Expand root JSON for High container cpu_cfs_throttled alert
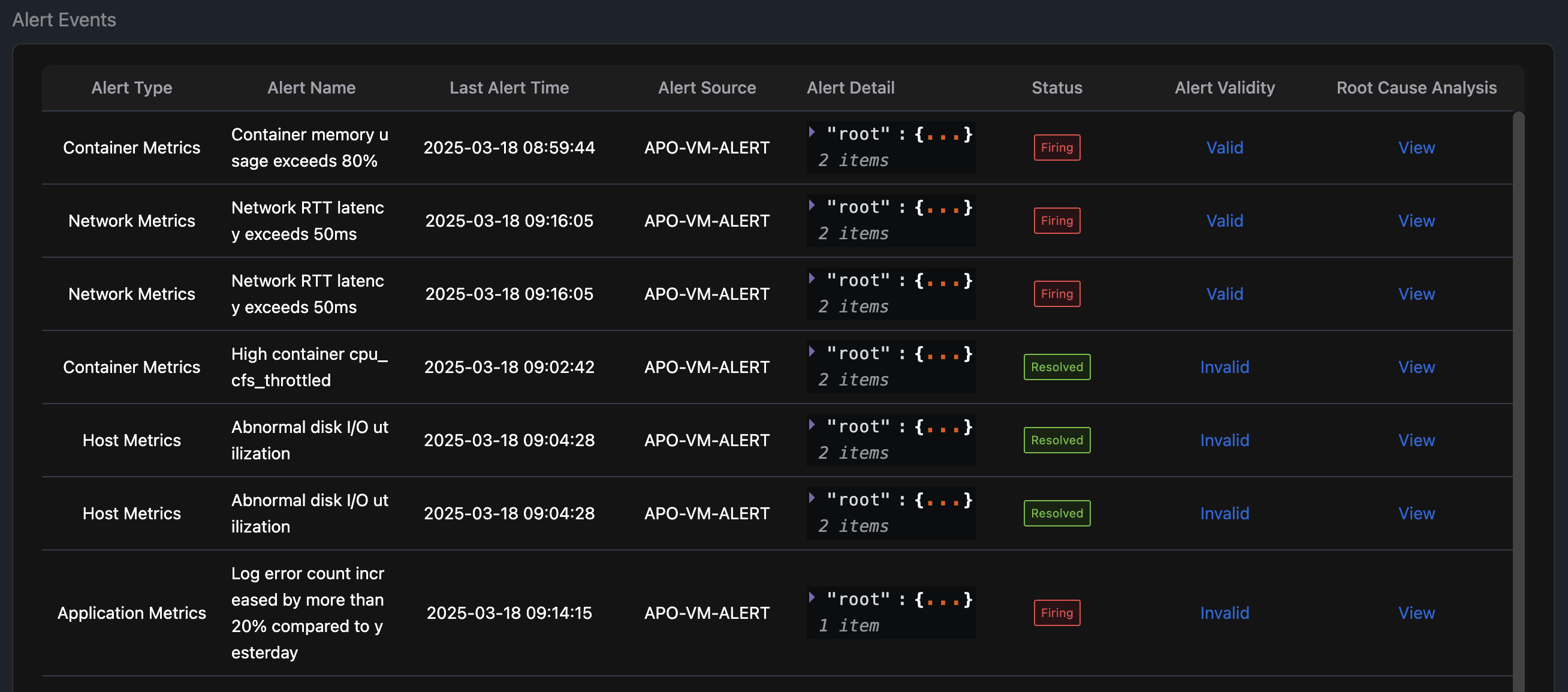The height and width of the screenshot is (692, 1568). [812, 351]
